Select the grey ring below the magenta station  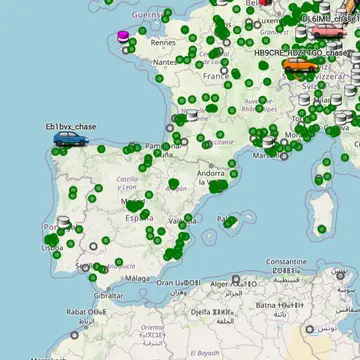(x=126, y=50)
